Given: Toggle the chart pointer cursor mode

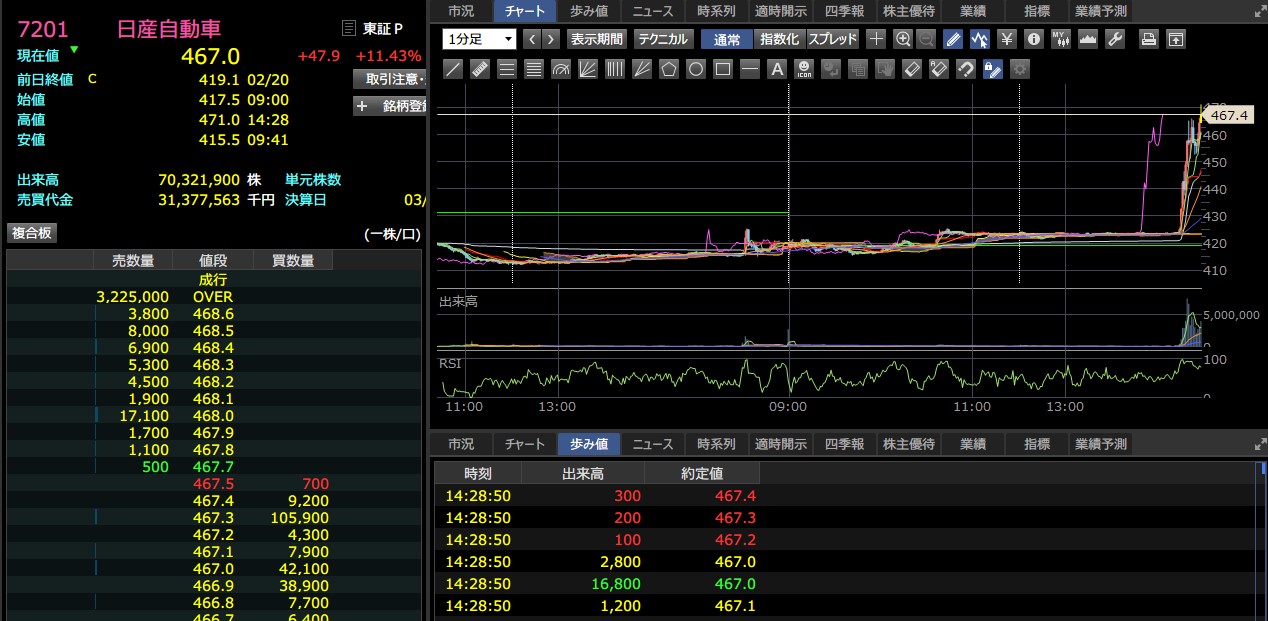Looking at the screenshot, I should [x=980, y=39].
